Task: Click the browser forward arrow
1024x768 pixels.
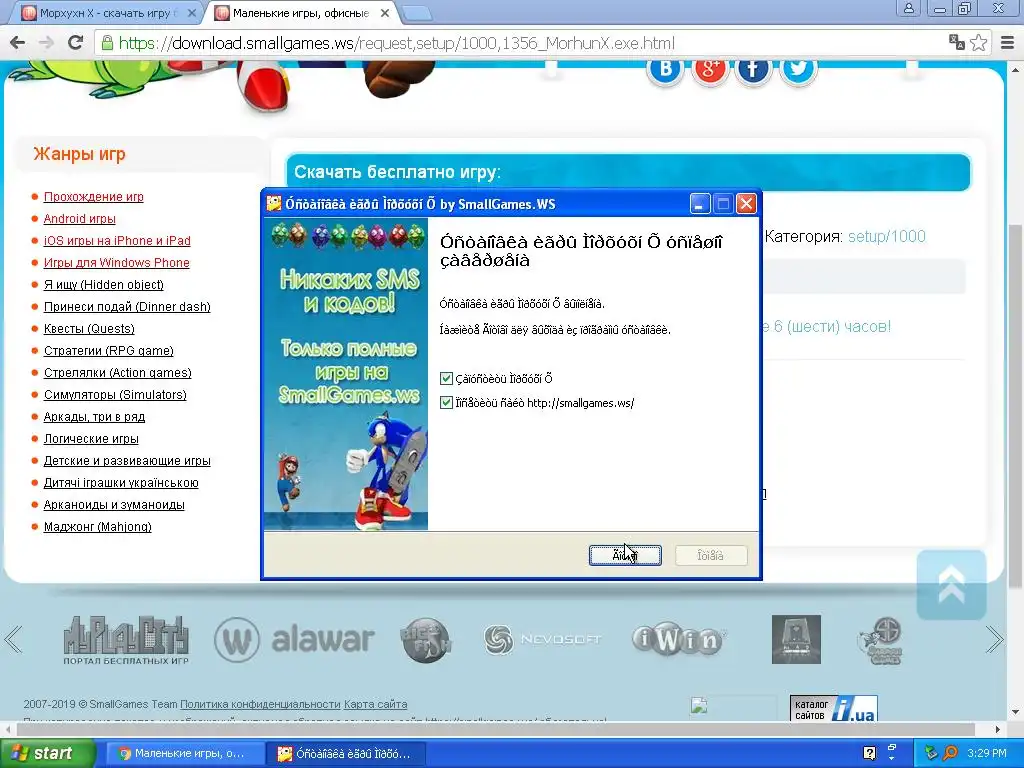Action: point(46,43)
